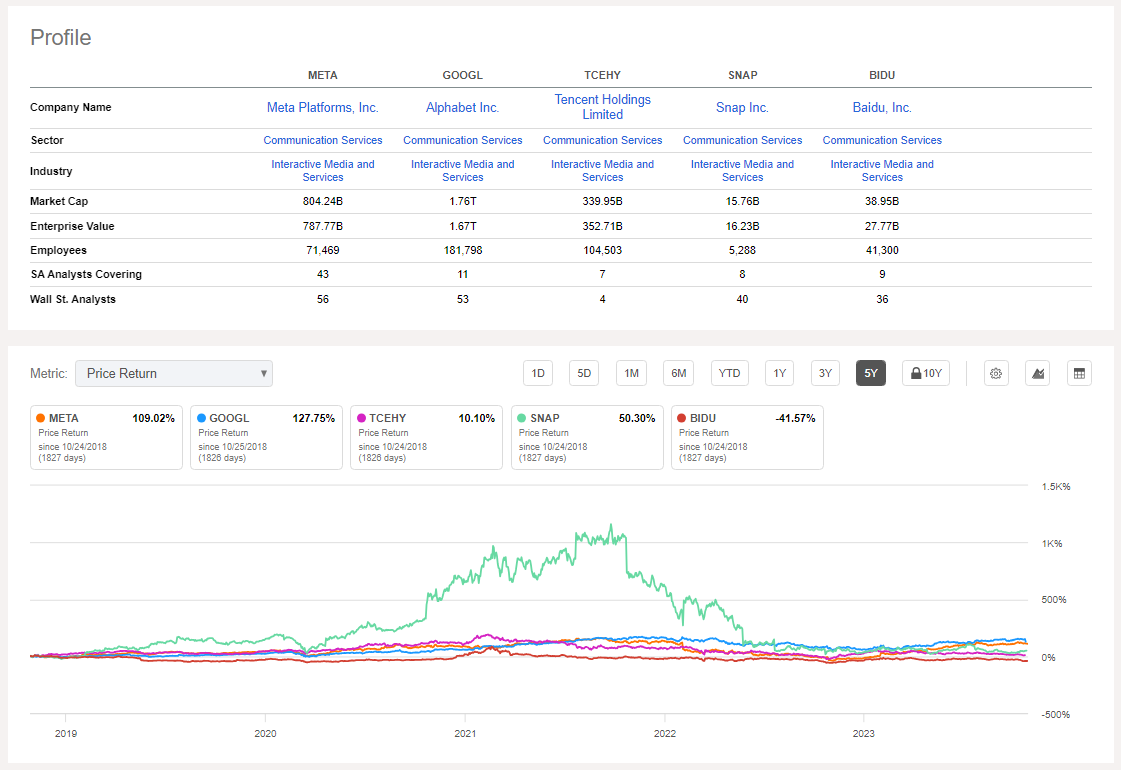Viewport: 1121px width, 770px height.
Task: Show data table view icon
Action: tap(1080, 373)
